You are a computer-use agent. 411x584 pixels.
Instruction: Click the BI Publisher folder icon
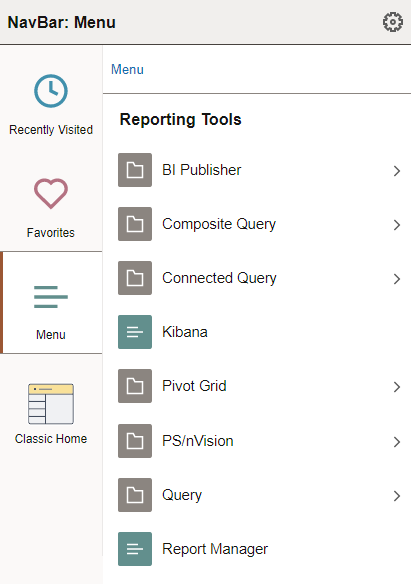135,170
